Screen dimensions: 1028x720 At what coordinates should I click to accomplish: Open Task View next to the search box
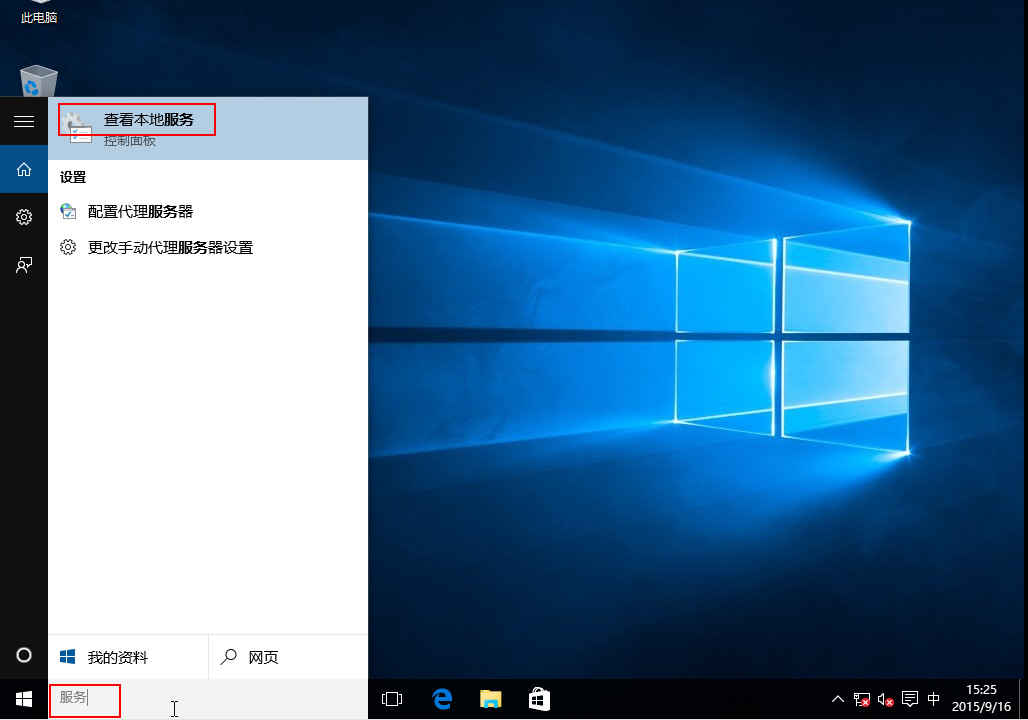(x=392, y=699)
